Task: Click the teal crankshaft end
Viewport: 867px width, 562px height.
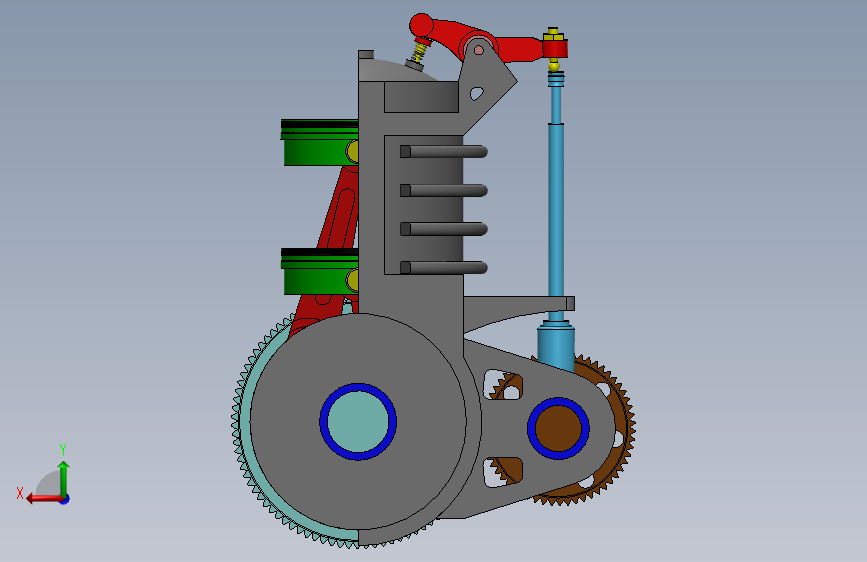Action: pyautogui.click(x=358, y=421)
